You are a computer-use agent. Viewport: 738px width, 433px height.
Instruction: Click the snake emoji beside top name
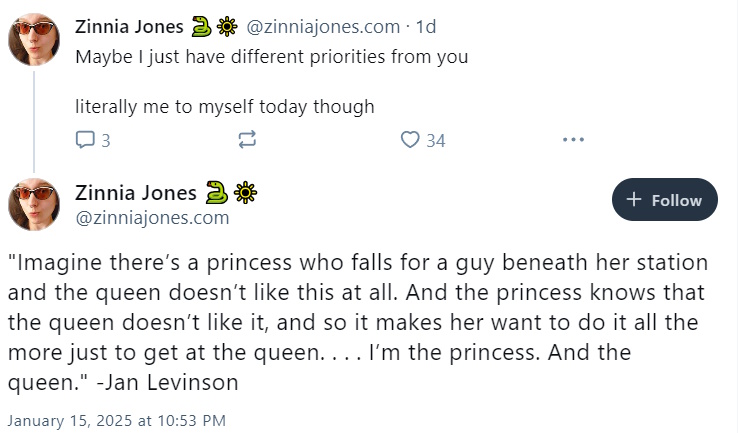[201, 27]
